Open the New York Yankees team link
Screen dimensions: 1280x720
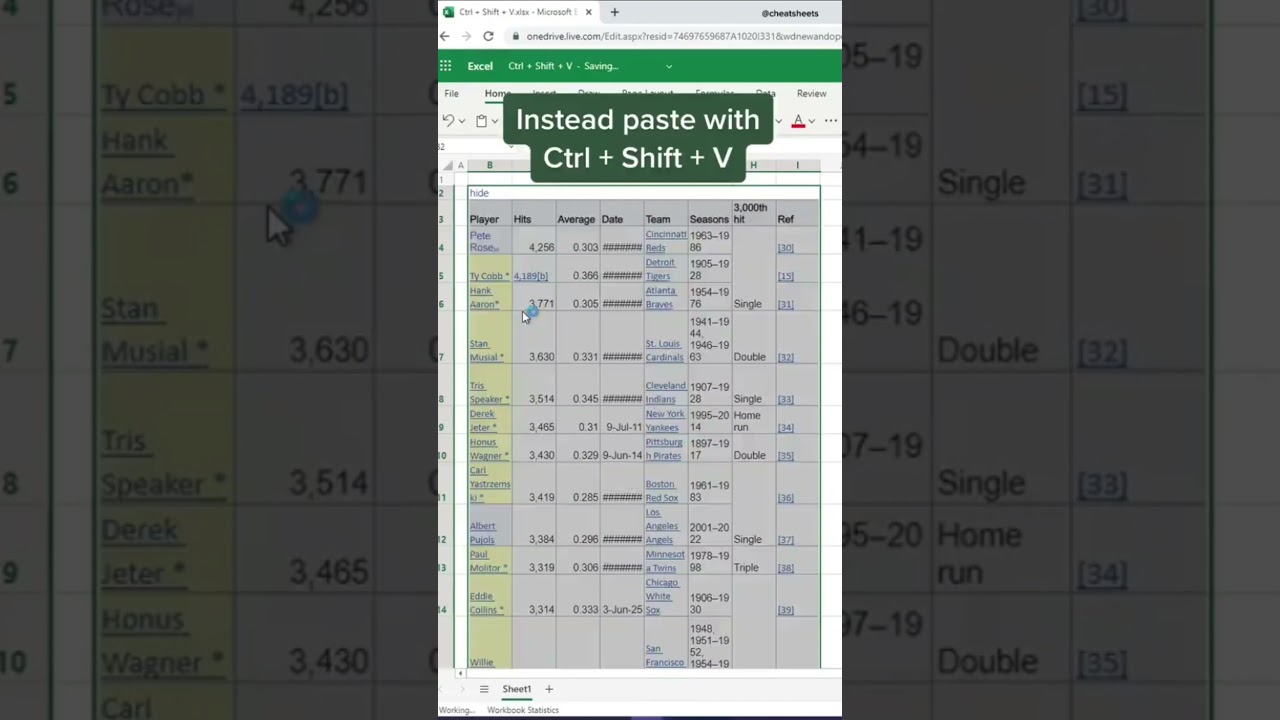pyautogui.click(x=665, y=420)
